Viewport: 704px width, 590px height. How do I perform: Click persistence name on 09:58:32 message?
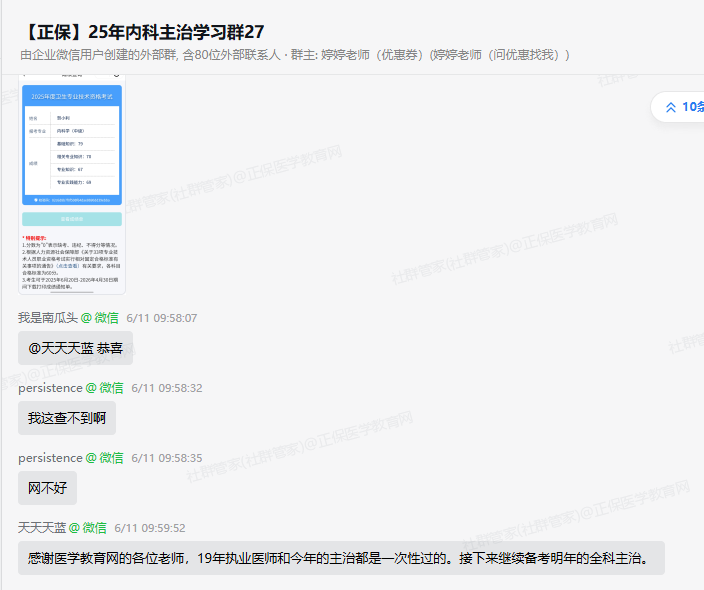(x=50, y=388)
